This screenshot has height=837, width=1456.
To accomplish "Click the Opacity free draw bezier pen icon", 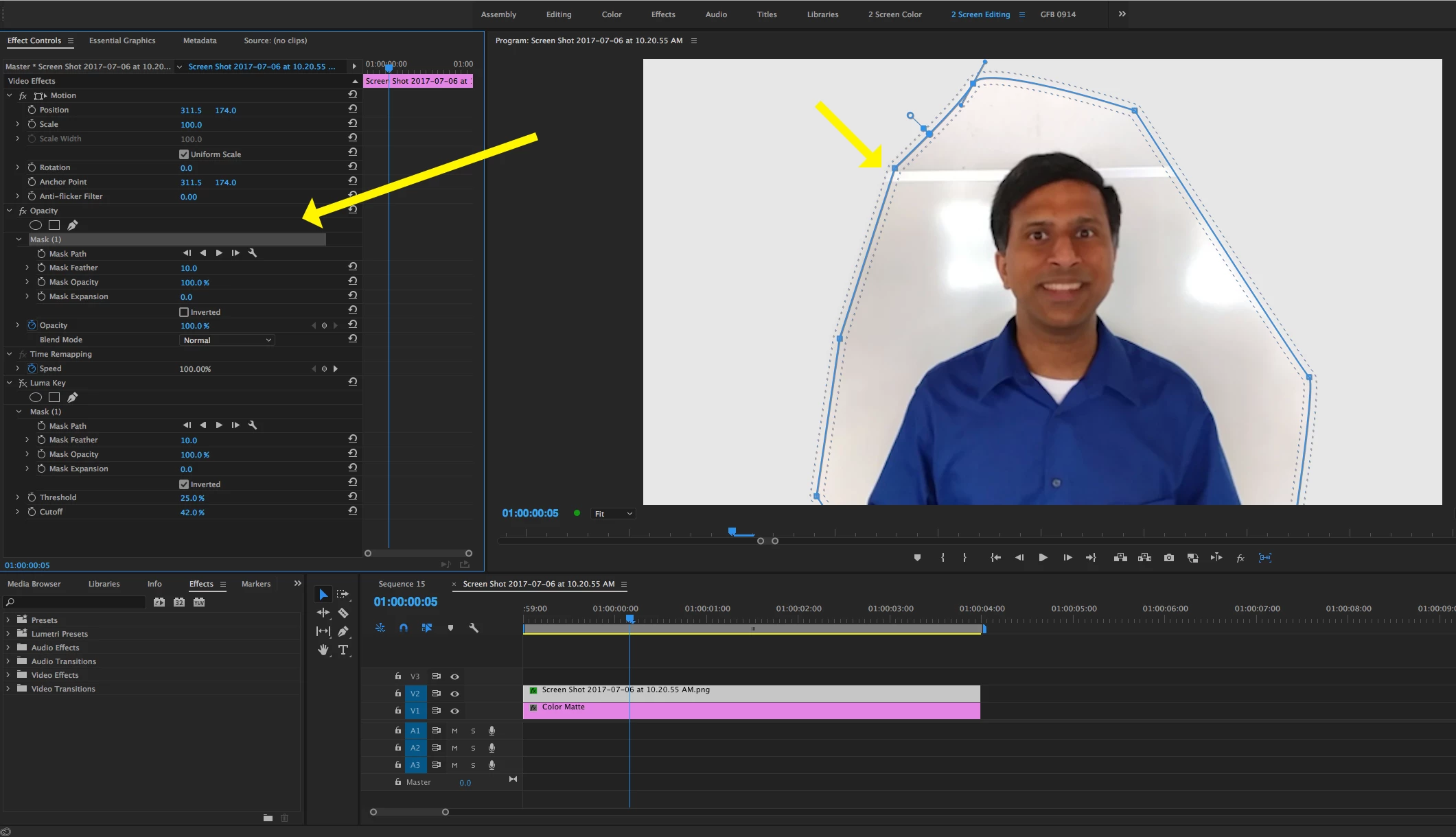I will [73, 225].
